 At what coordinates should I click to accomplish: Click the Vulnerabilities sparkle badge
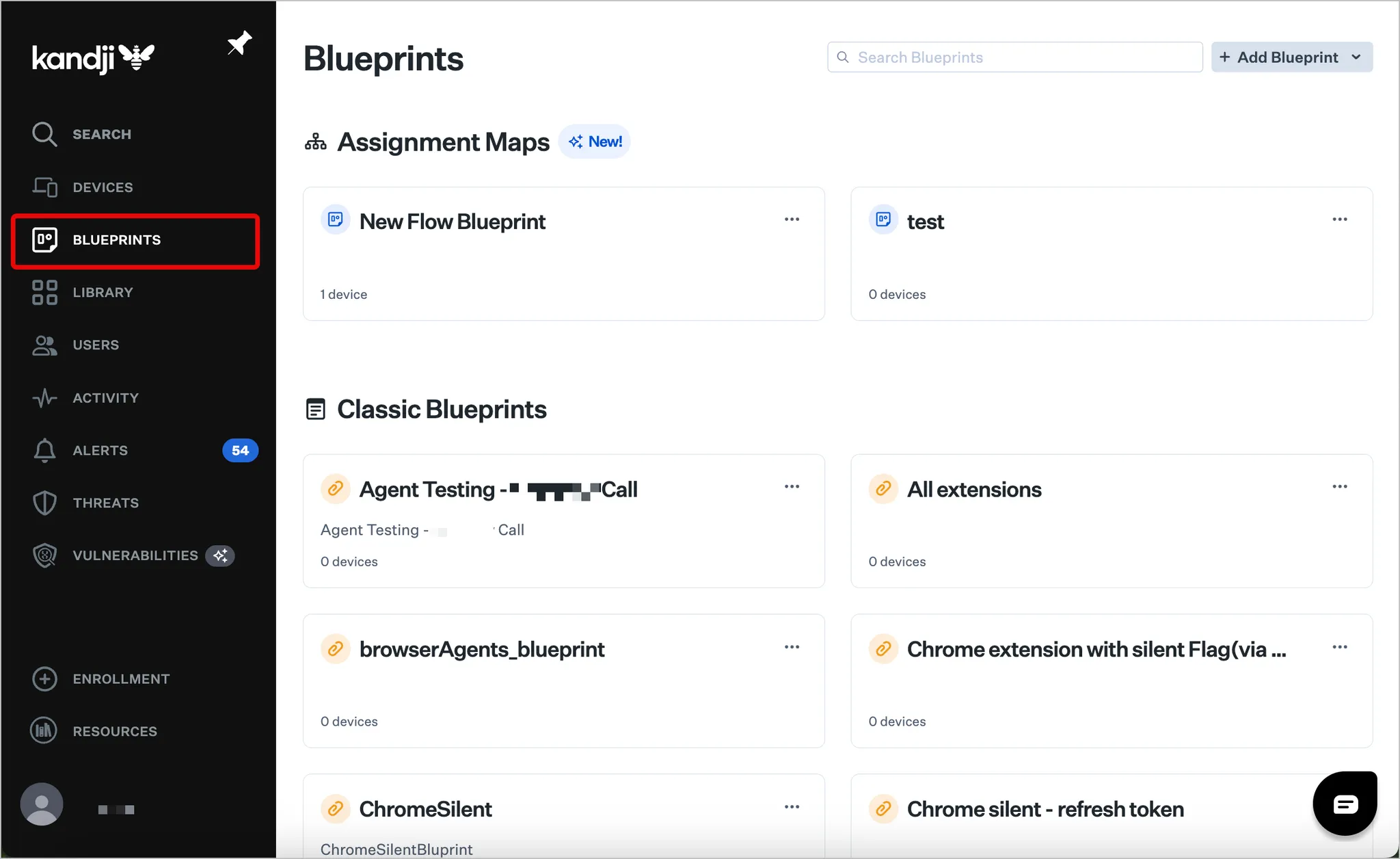click(220, 555)
